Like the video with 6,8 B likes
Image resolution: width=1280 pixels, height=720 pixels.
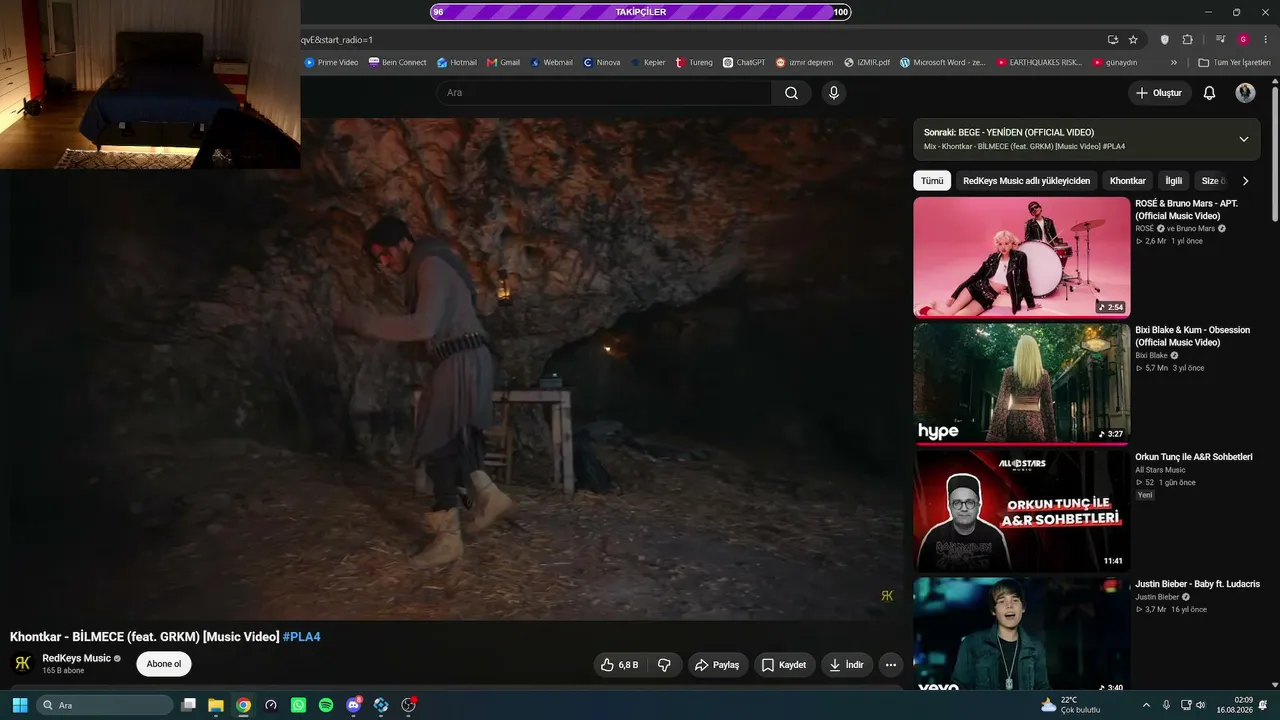click(x=620, y=665)
